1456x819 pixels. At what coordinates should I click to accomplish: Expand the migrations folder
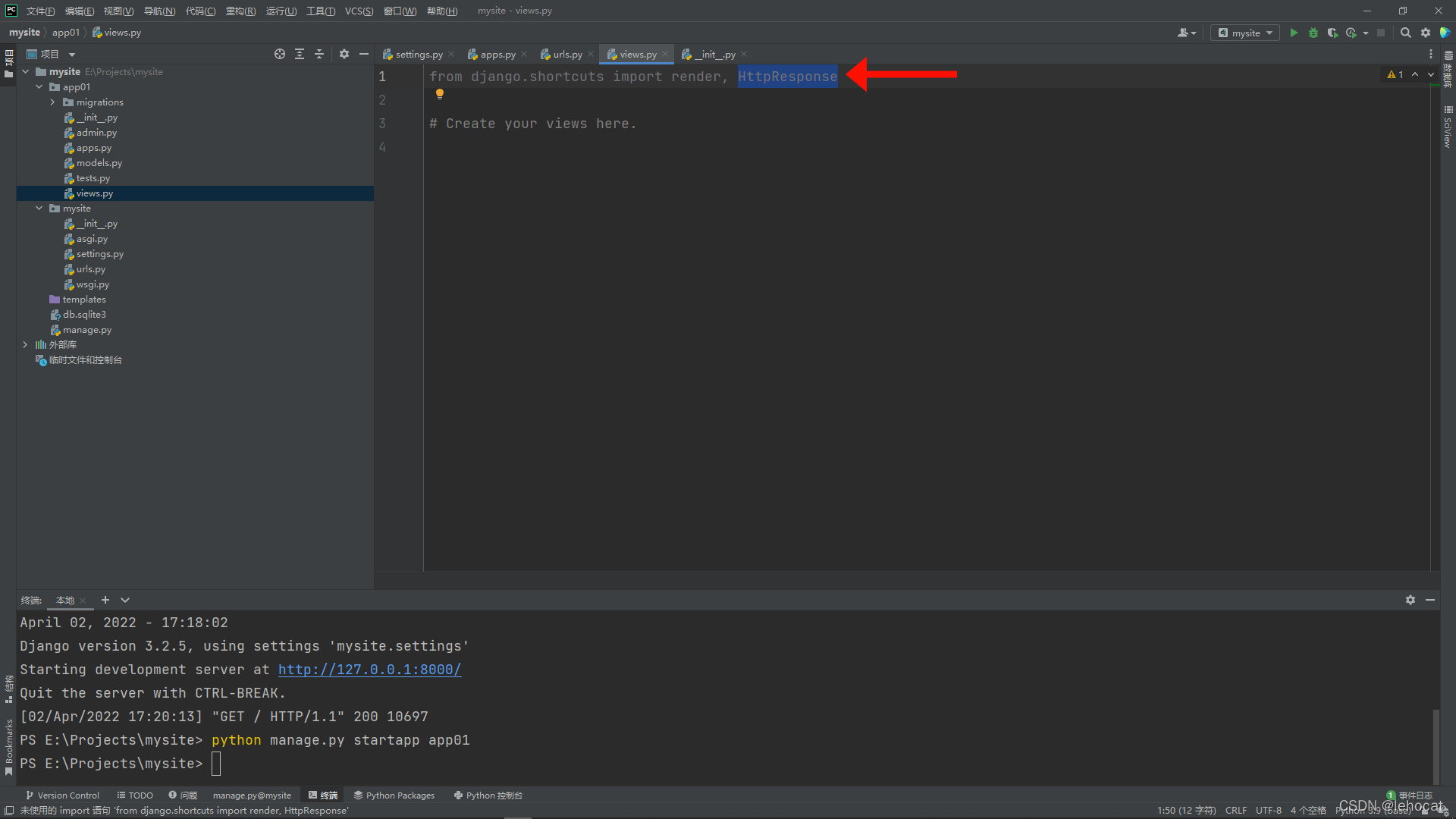[x=52, y=102]
